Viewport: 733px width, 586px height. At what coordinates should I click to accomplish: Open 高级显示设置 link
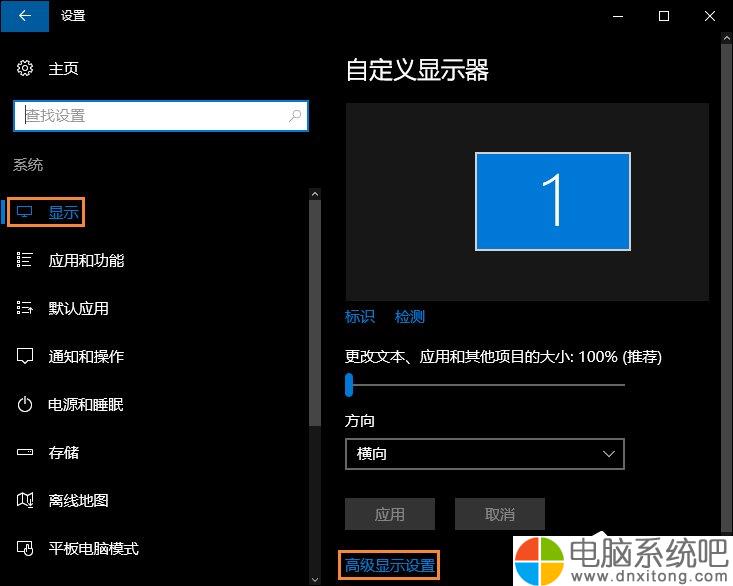pyautogui.click(x=390, y=565)
